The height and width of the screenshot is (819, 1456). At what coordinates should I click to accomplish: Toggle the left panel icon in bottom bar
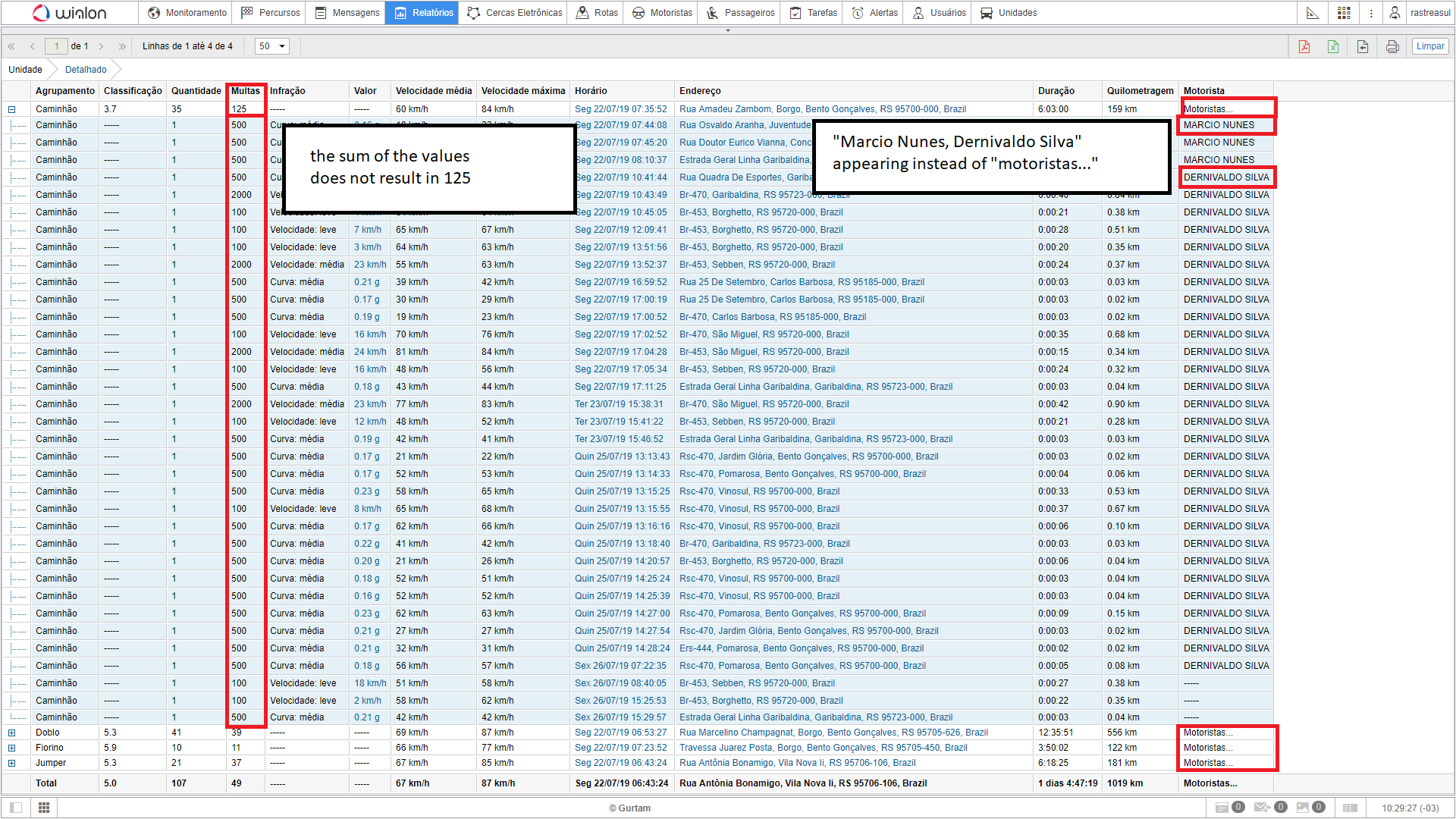click(16, 808)
